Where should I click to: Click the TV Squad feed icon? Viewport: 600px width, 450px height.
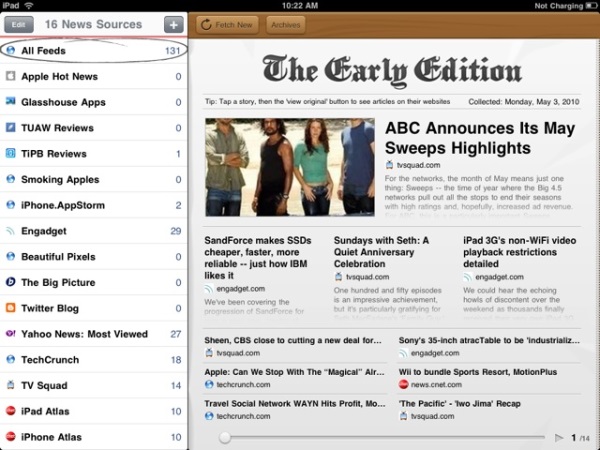(10, 385)
